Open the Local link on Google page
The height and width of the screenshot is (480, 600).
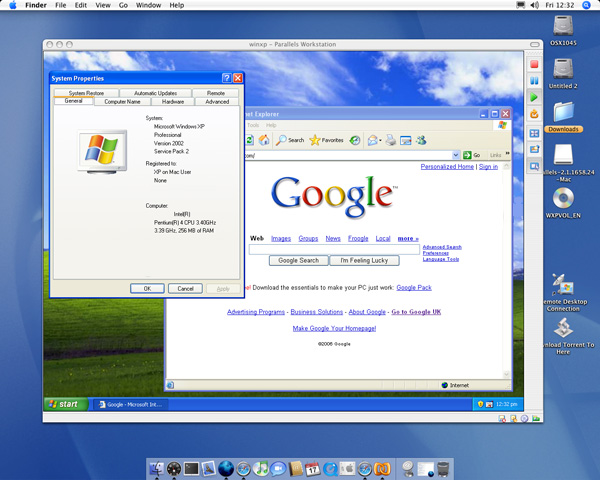click(x=383, y=238)
